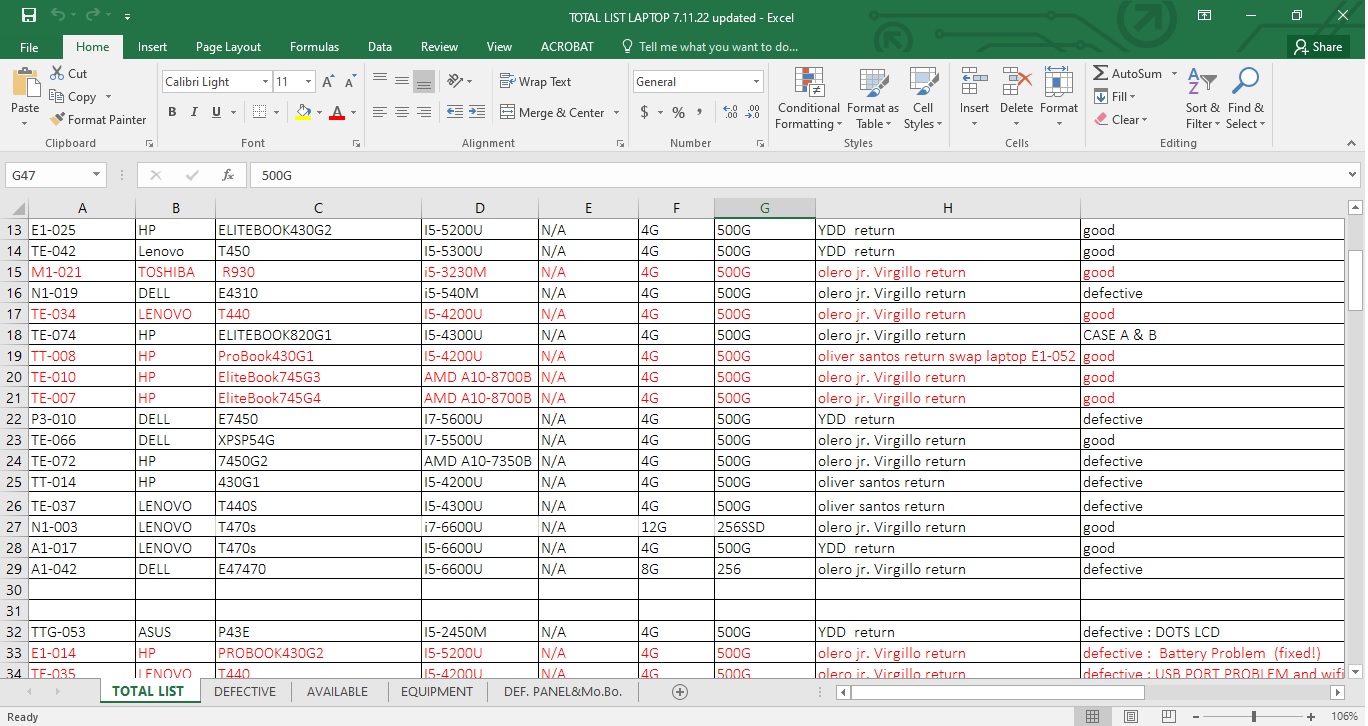Image resolution: width=1368 pixels, height=726 pixels.
Task: Click the Insert Function fx icon
Action: 228,175
